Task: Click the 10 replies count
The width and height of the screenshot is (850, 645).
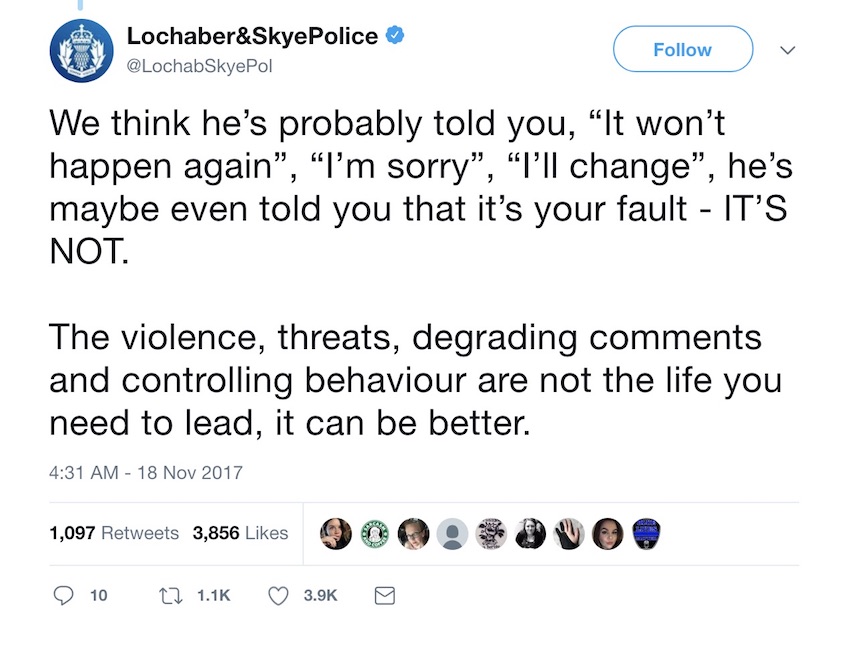Action: click(99, 596)
